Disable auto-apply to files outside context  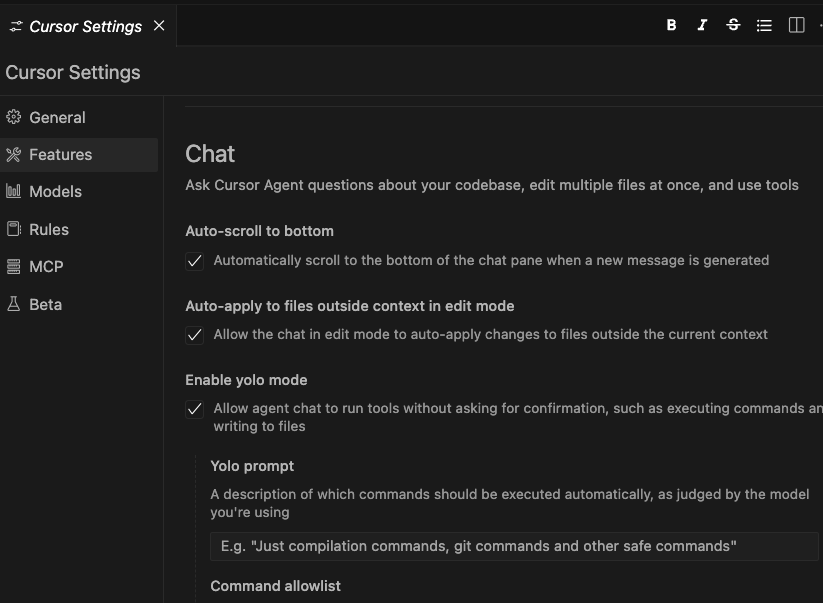[195, 335]
